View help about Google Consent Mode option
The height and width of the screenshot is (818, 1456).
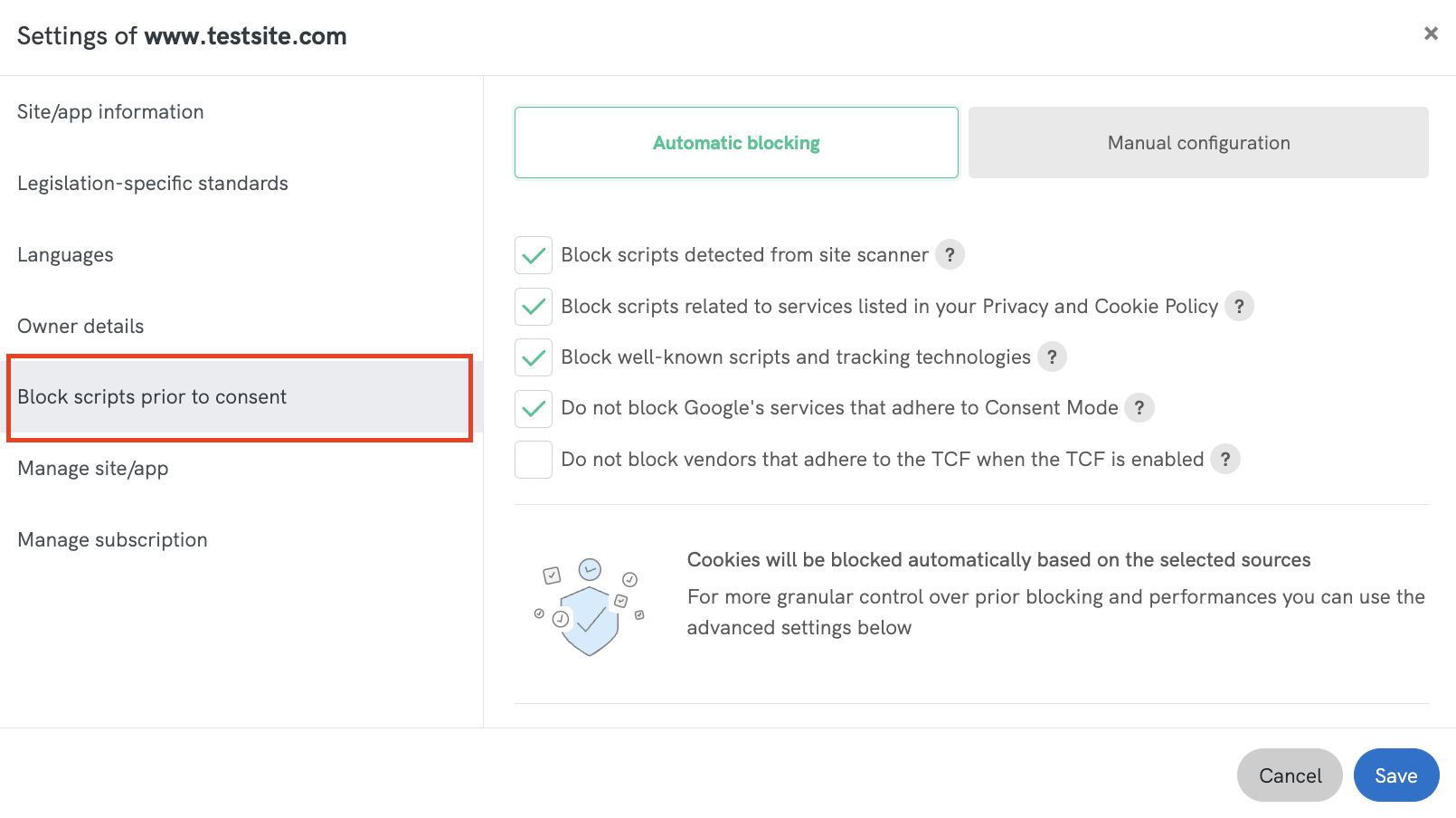1140,407
